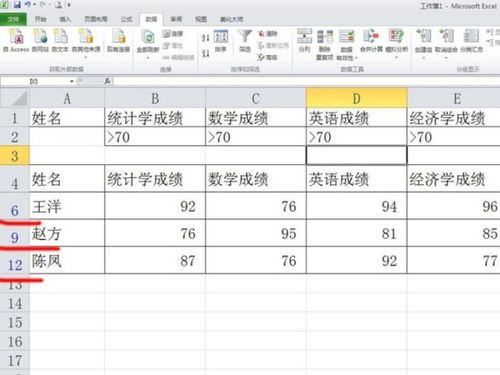Sort ascending with the A-Z icon

(x=205, y=37)
